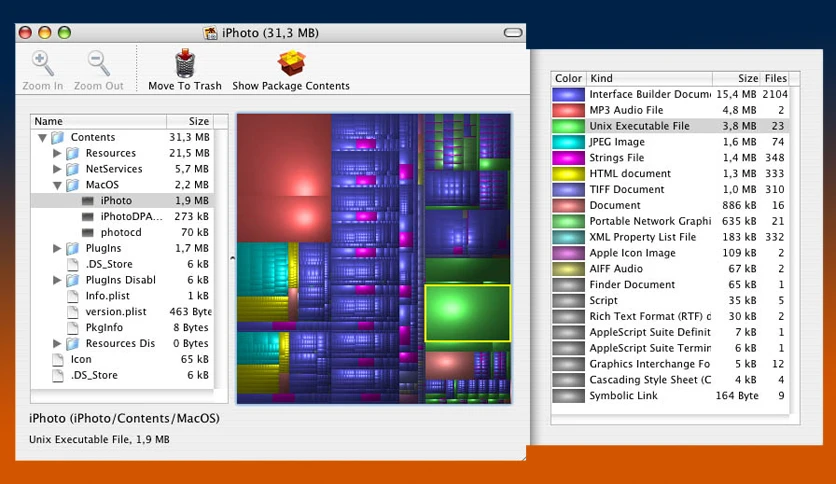Select the Cascading Style Sheet row
This screenshot has width=836, height=484.
(x=670, y=380)
